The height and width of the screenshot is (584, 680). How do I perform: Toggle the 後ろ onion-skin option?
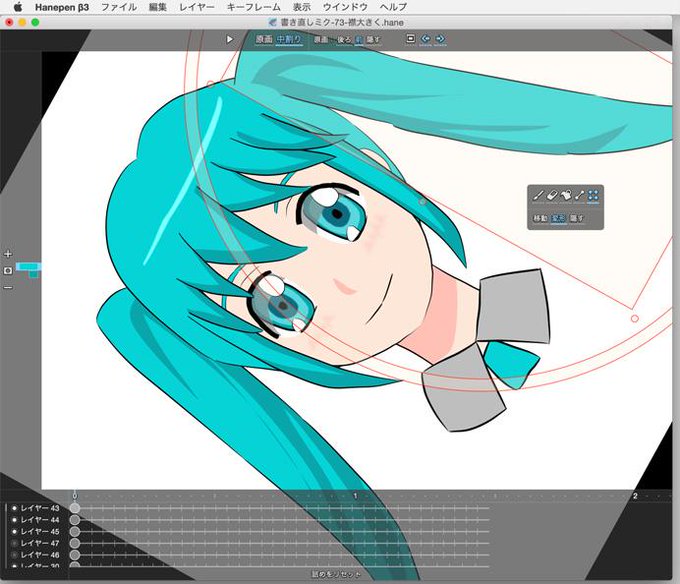pos(344,39)
